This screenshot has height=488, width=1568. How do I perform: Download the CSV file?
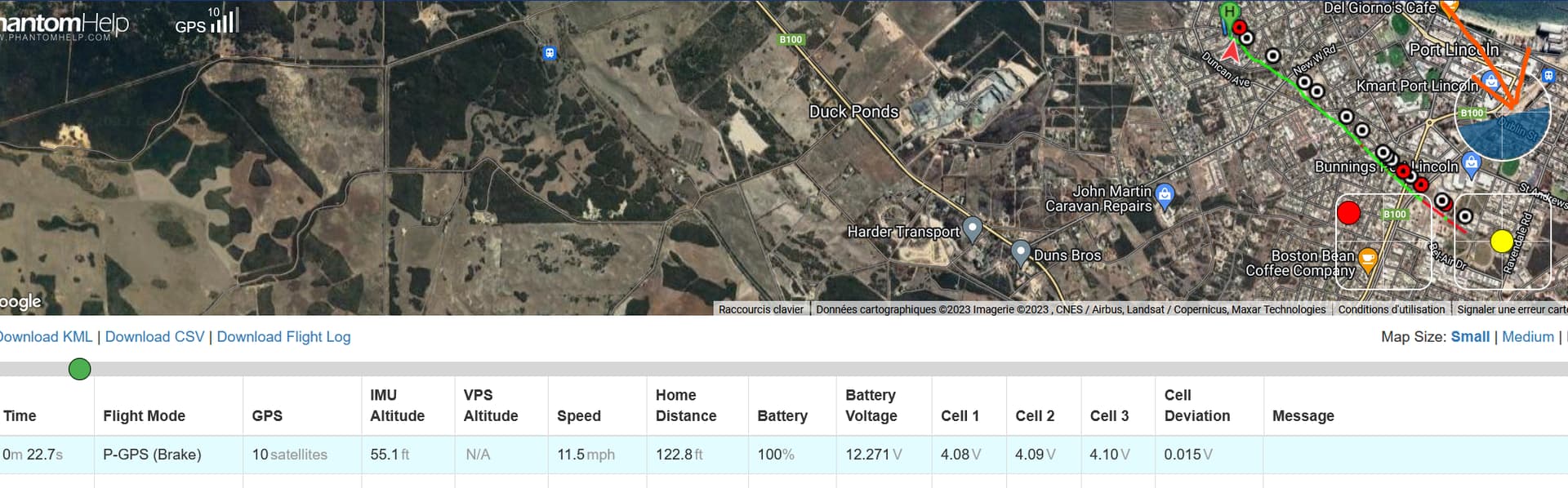(154, 337)
